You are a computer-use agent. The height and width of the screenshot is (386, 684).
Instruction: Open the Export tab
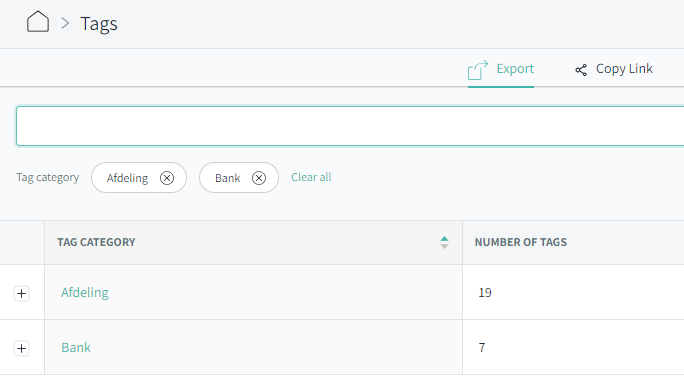click(x=501, y=69)
